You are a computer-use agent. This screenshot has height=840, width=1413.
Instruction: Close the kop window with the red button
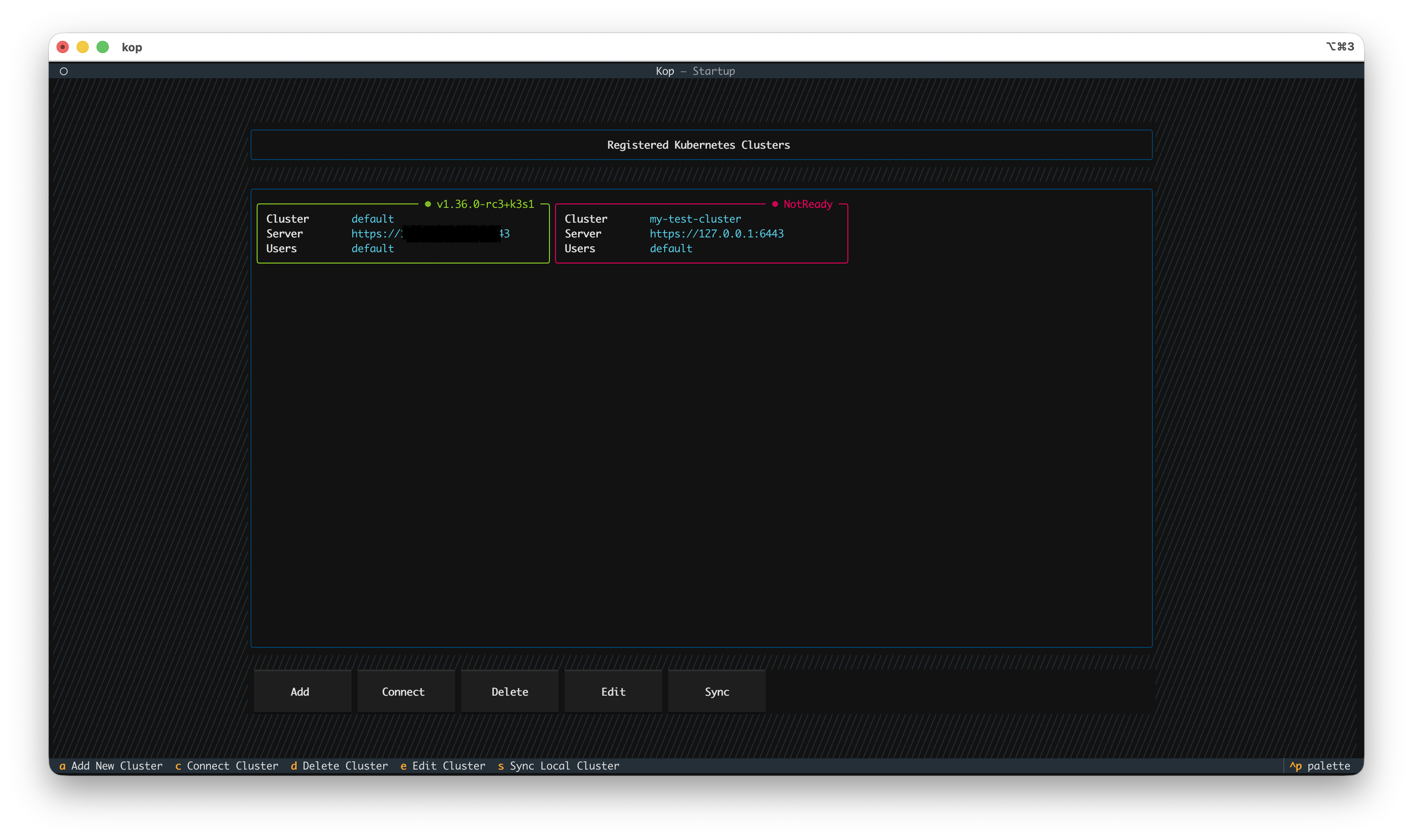click(63, 47)
